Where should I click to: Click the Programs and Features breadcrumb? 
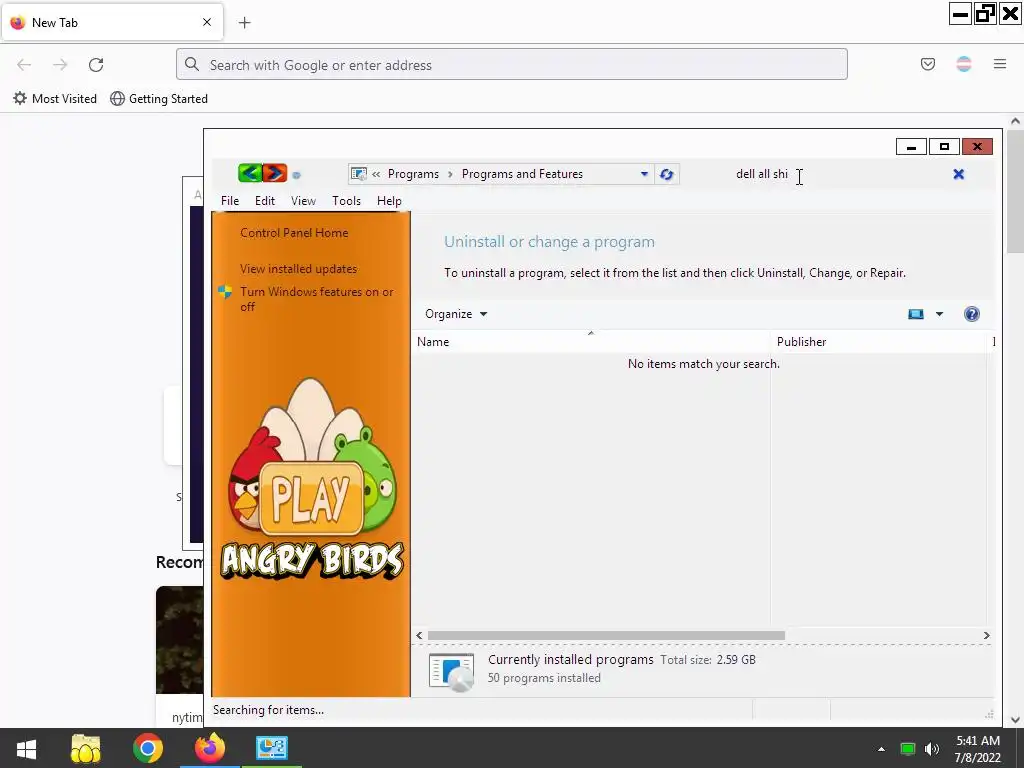522,174
